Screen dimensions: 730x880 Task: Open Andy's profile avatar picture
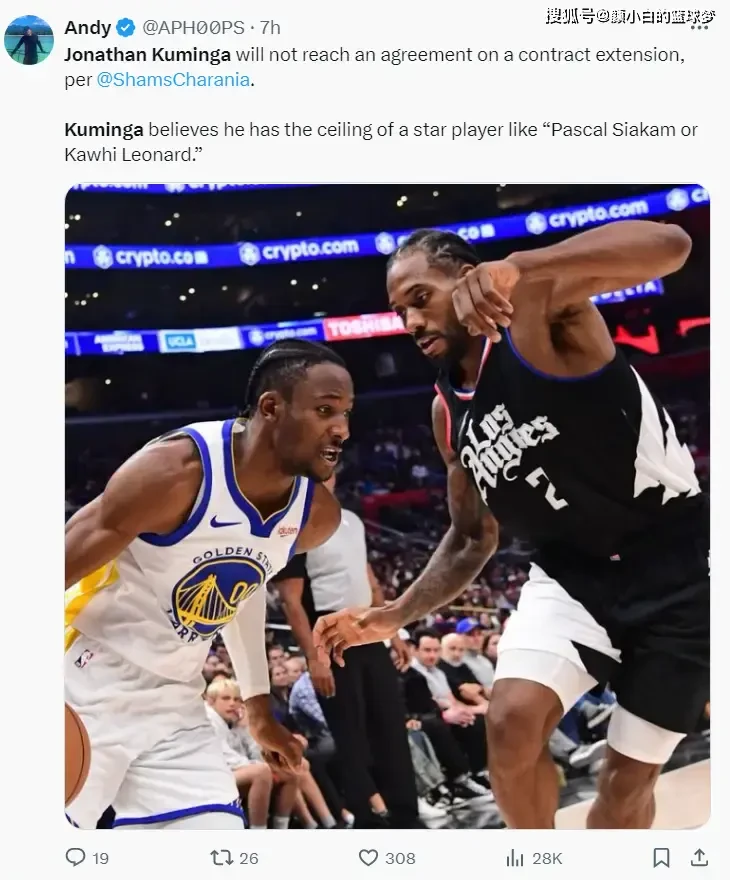click(x=29, y=40)
